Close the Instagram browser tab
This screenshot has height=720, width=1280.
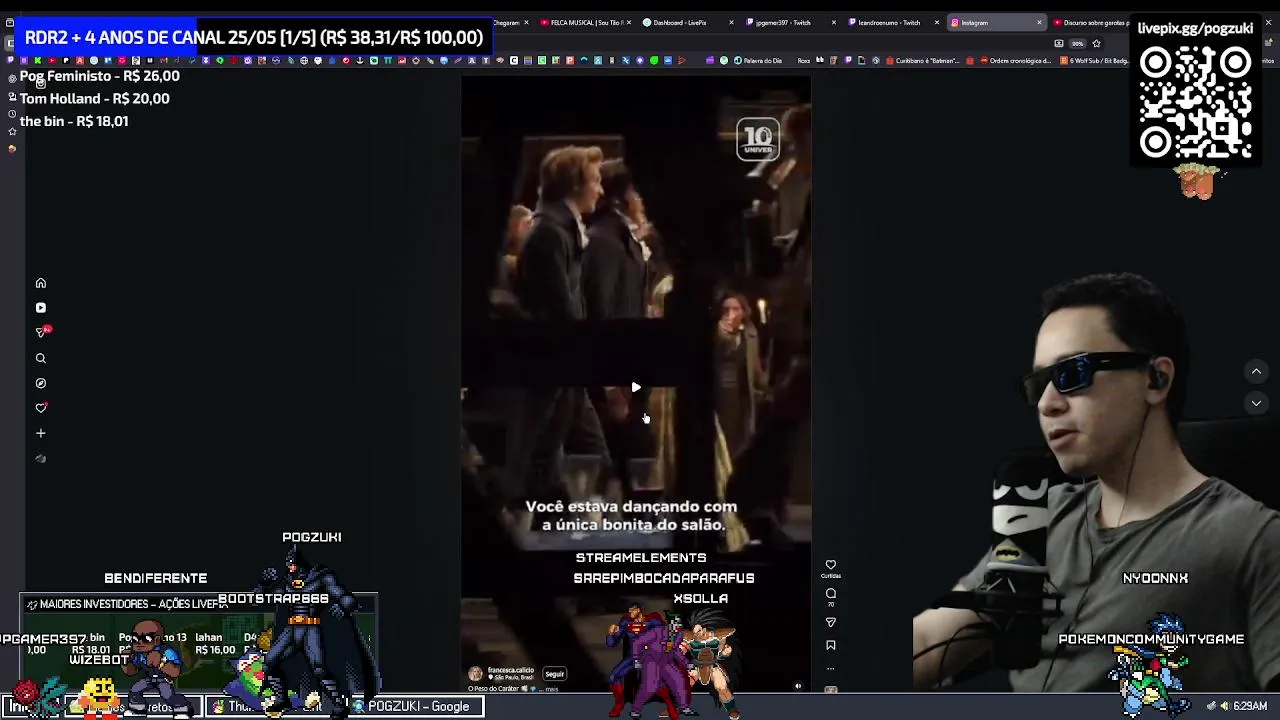coord(1039,22)
